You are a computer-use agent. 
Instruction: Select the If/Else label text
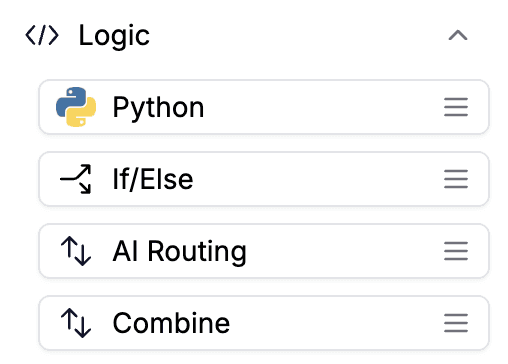[x=153, y=179]
